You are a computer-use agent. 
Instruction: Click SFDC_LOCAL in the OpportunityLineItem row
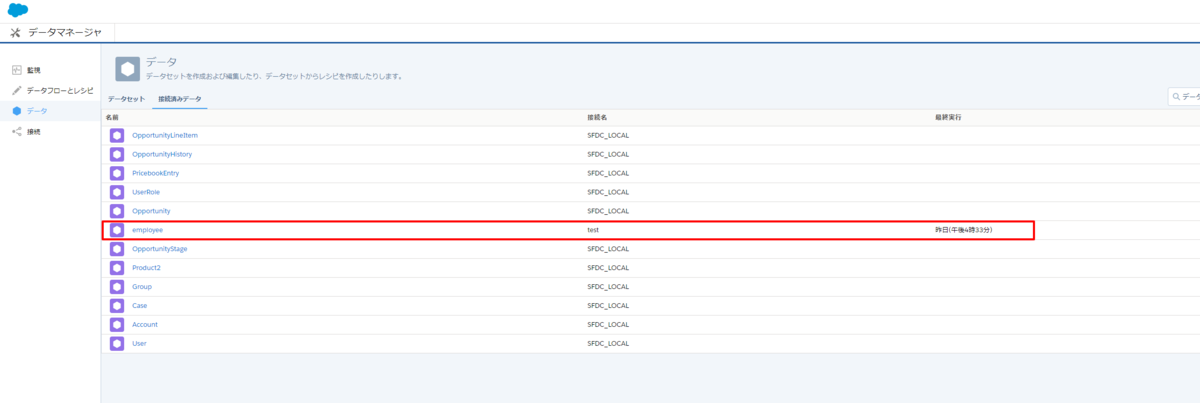click(x=608, y=135)
